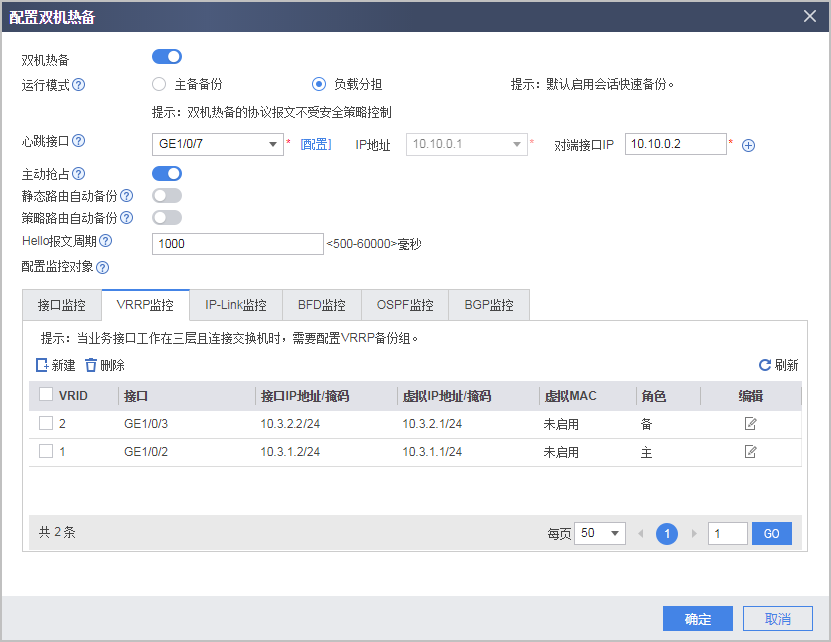Click the 10.3.2.2/24 cell

[x=290, y=424]
